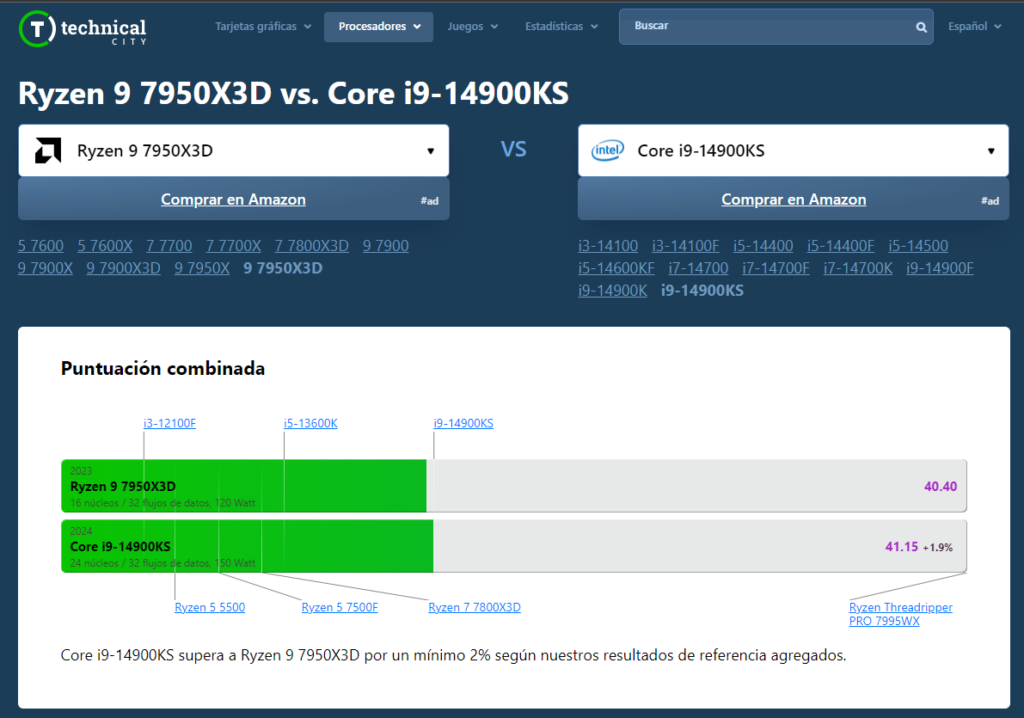
Task: Open 9 7950X link
Action: [x=202, y=269]
